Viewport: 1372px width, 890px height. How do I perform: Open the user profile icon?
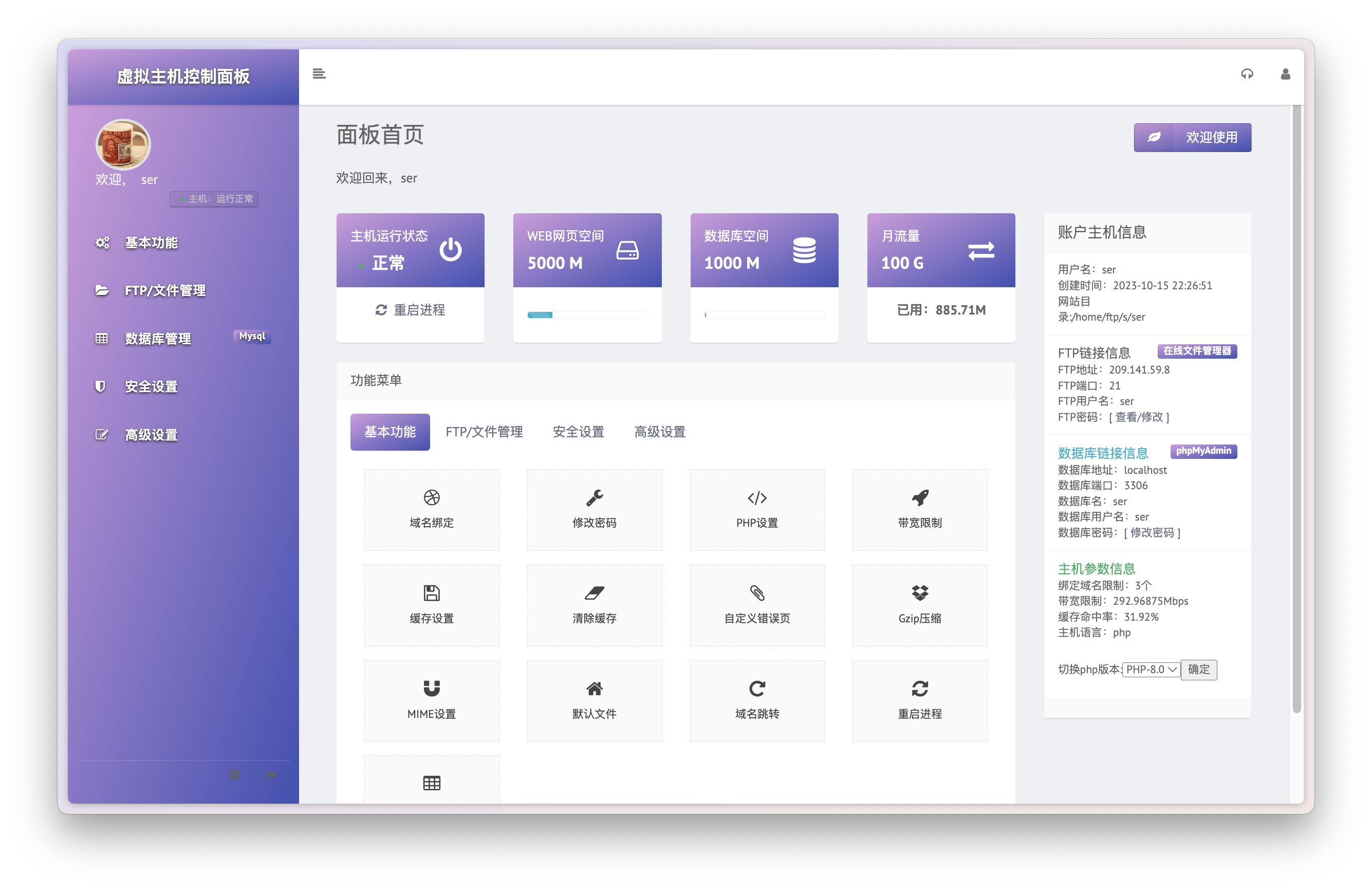click(1285, 74)
